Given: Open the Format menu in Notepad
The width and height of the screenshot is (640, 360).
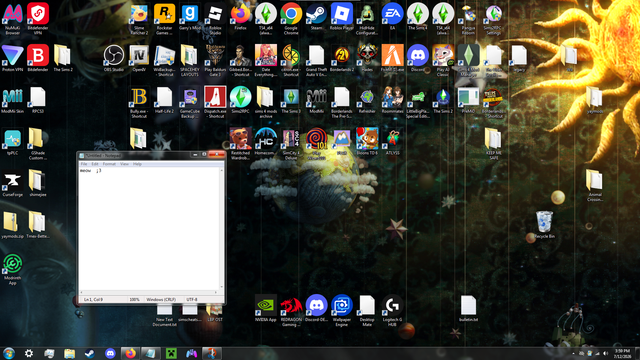Looking at the screenshot, I should click(x=109, y=164).
